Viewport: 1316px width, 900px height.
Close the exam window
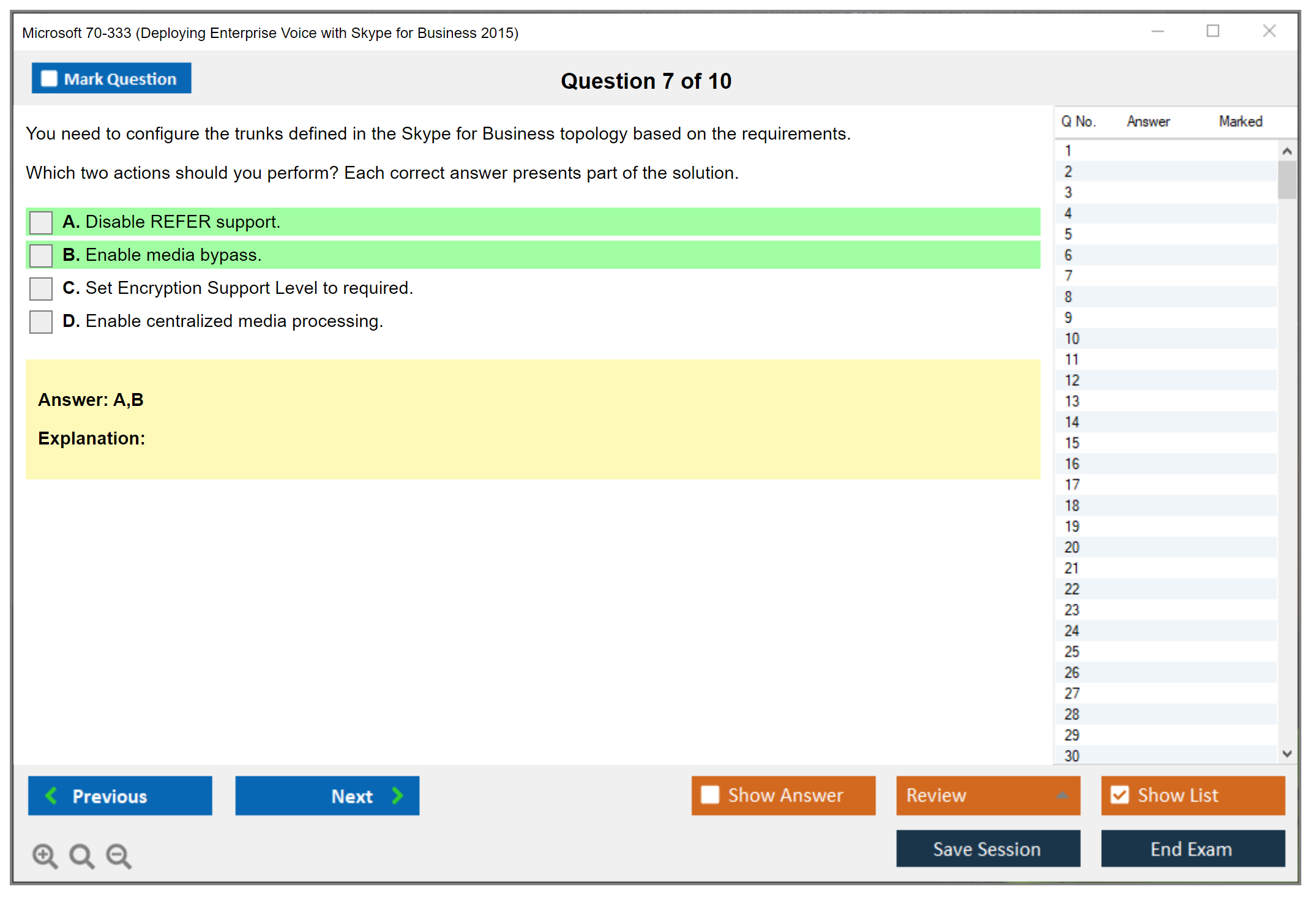point(1269,31)
